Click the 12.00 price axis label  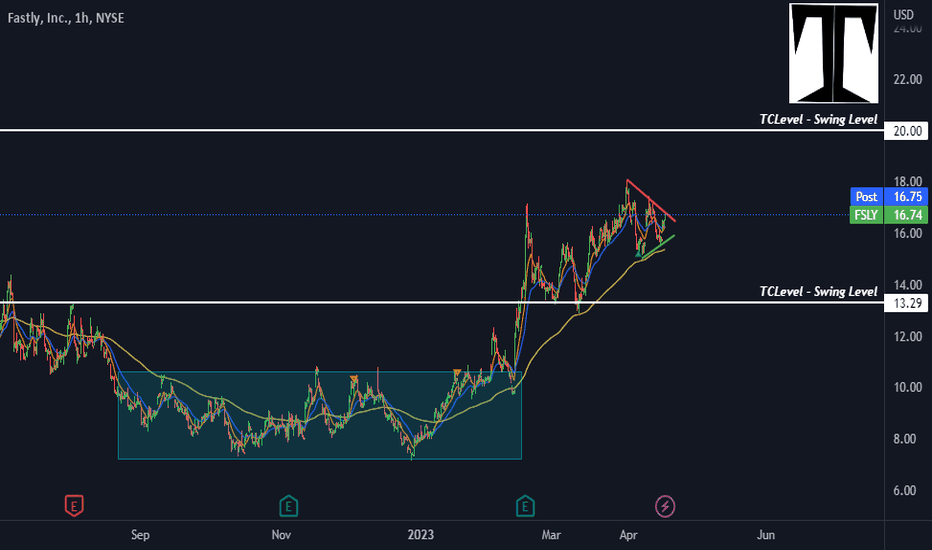click(x=908, y=337)
